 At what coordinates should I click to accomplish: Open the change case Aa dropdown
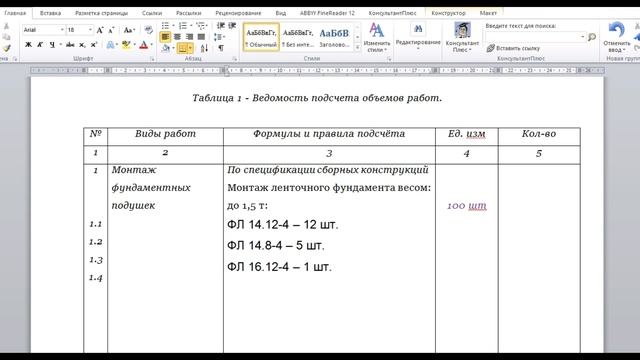point(129,30)
